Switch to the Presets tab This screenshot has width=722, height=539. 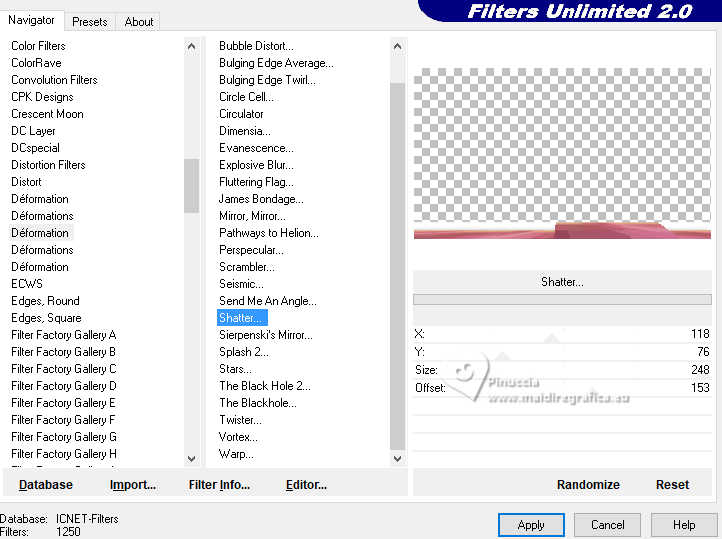pos(90,22)
